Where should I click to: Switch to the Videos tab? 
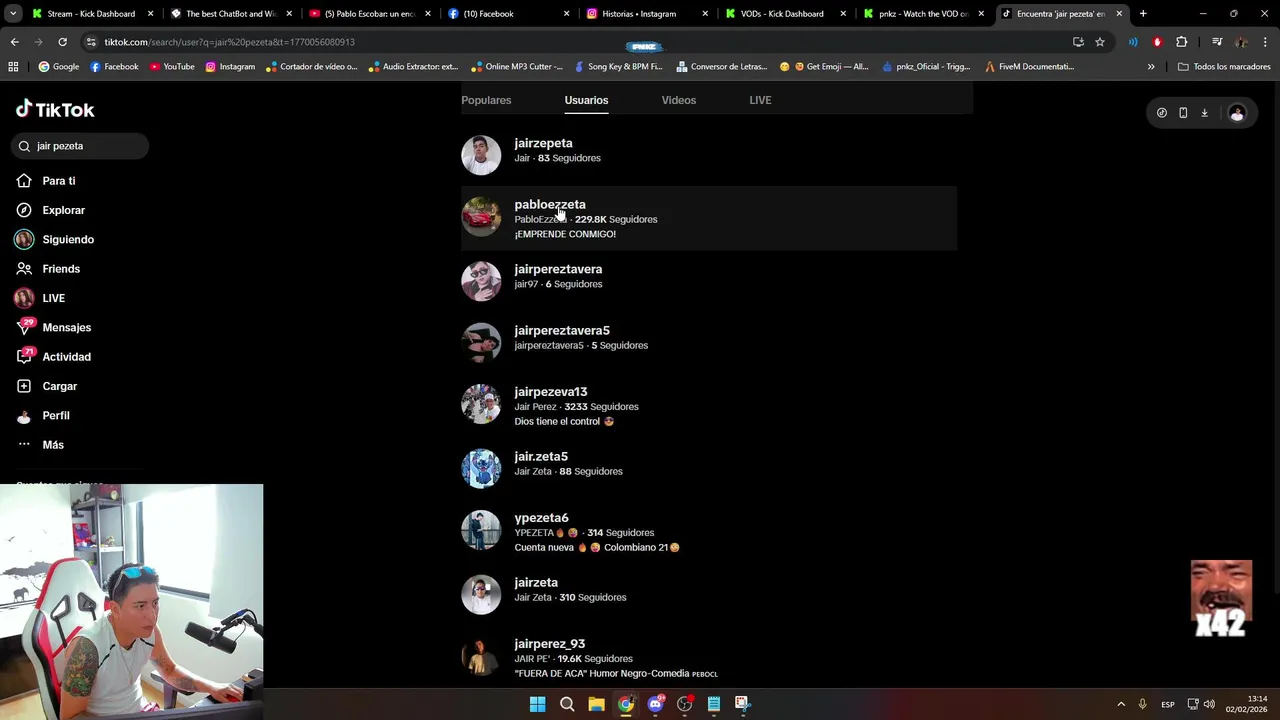(x=678, y=100)
